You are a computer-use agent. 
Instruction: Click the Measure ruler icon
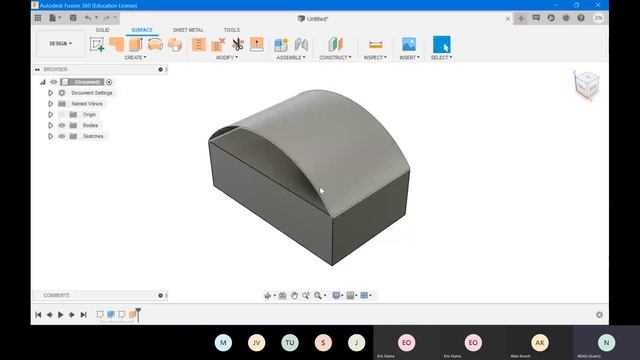[x=376, y=44]
